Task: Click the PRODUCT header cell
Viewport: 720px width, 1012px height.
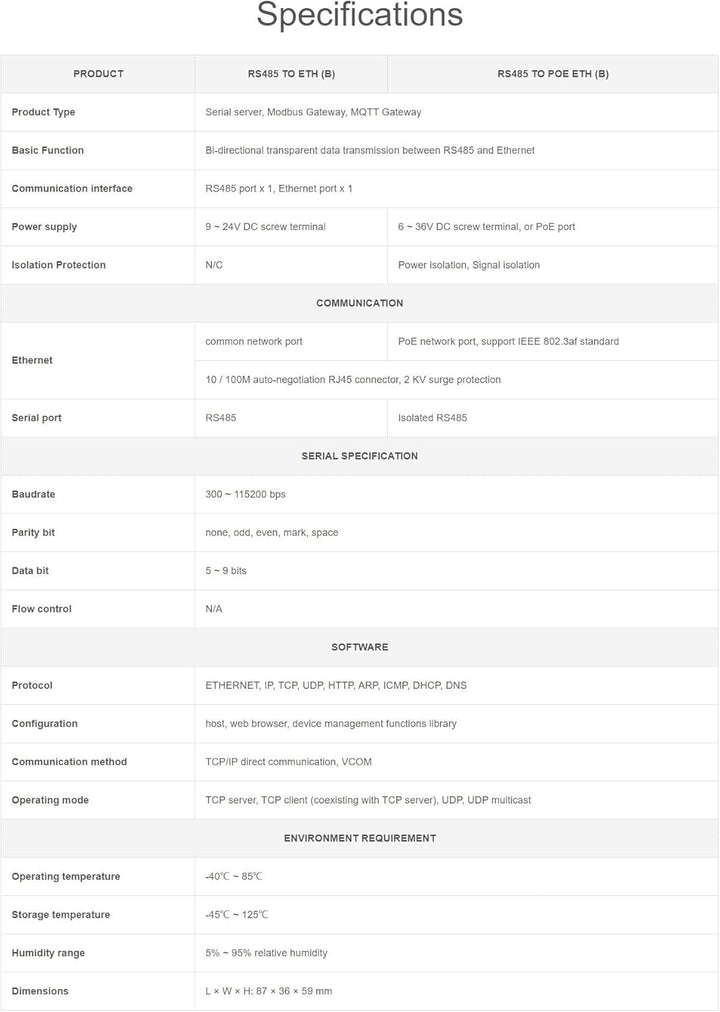Action: (x=98, y=74)
